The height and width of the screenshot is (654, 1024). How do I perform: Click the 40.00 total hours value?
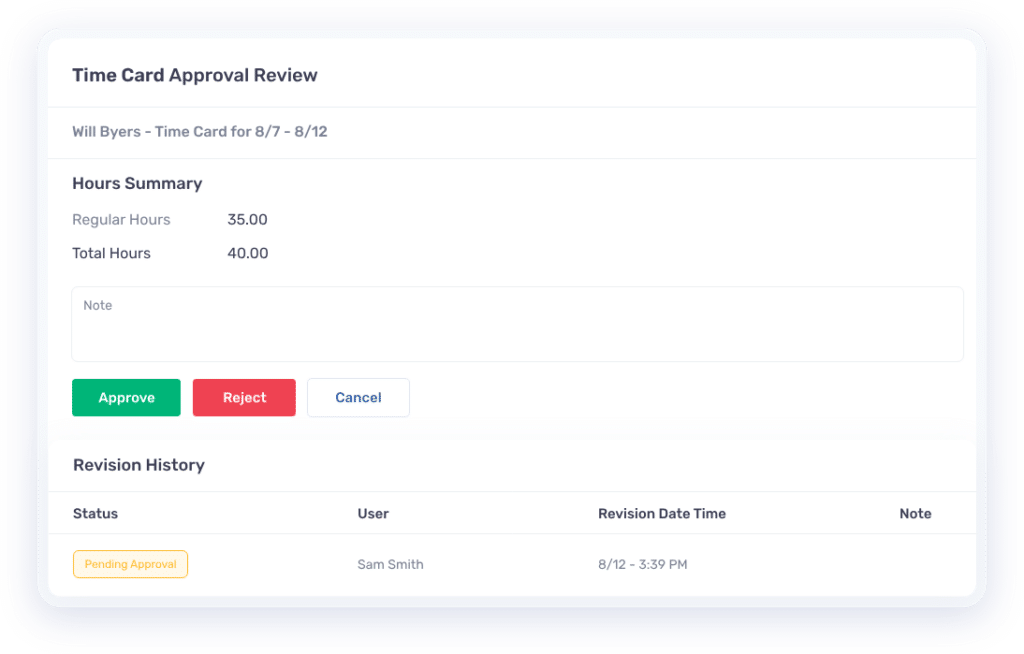(x=248, y=253)
